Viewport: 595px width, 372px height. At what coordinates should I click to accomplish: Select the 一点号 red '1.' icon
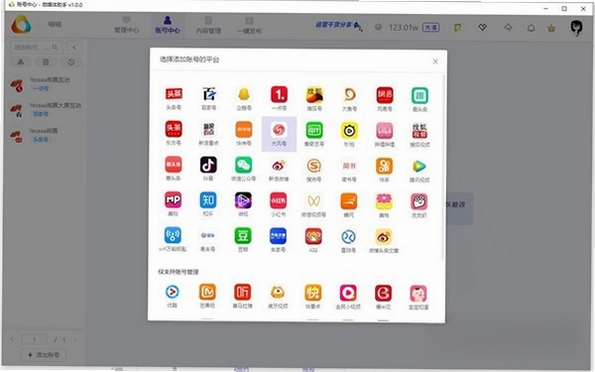point(279,94)
